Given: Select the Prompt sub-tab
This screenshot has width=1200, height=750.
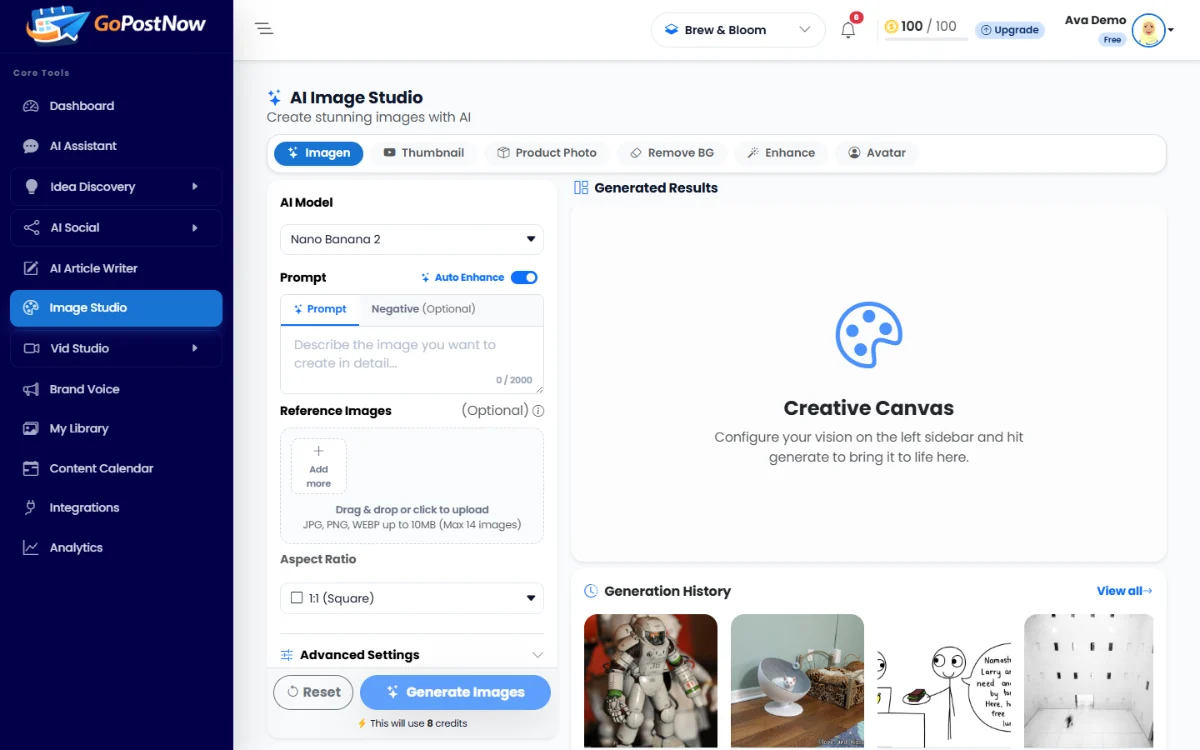Looking at the screenshot, I should point(320,309).
